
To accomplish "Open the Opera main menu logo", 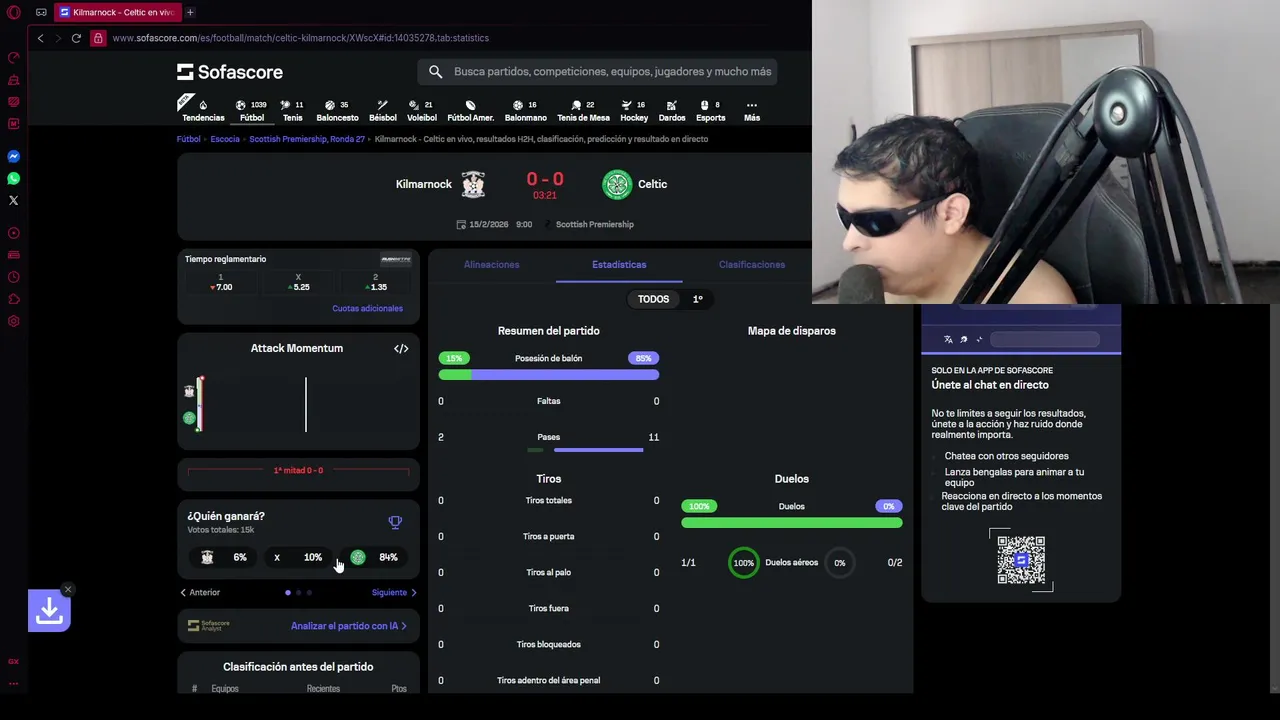I will [14, 12].
